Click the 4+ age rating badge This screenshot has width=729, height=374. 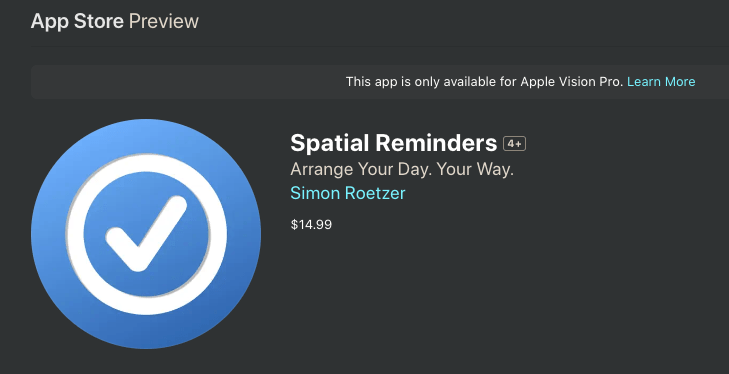point(514,144)
